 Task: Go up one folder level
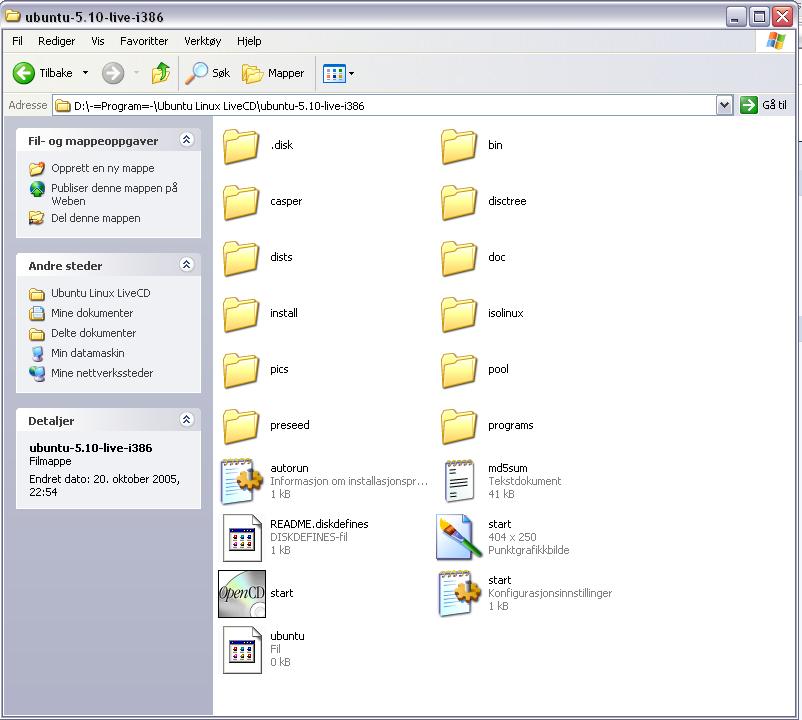161,73
